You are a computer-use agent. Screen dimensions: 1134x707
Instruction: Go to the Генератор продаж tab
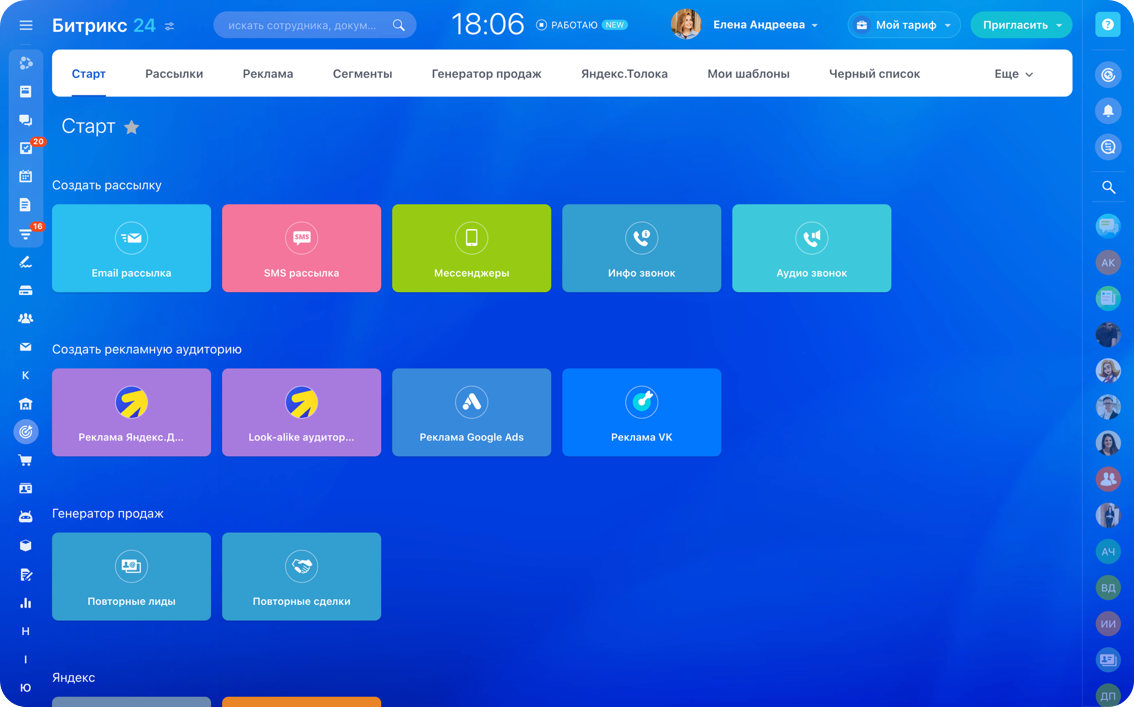click(487, 74)
